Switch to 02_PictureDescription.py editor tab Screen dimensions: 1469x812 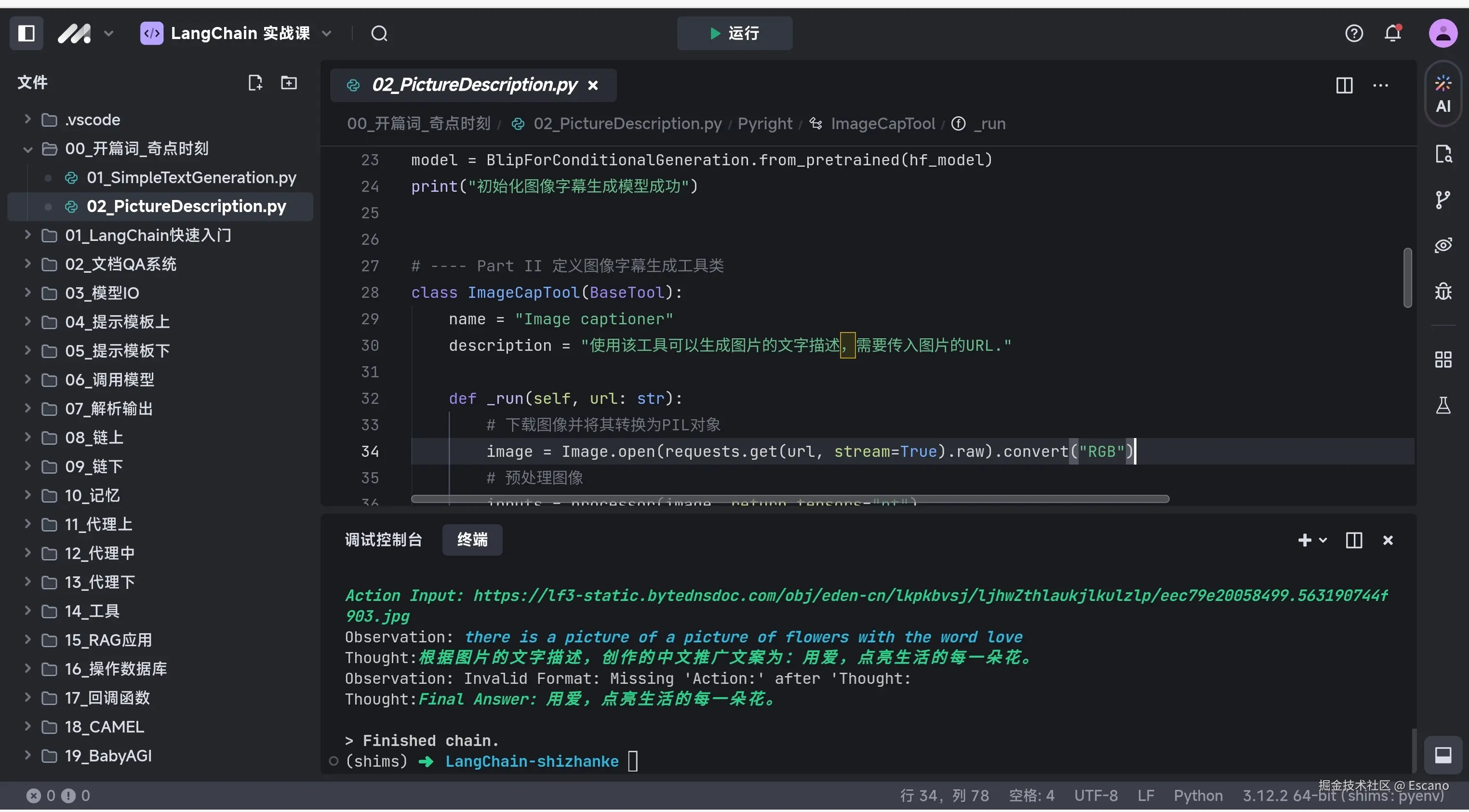(473, 85)
